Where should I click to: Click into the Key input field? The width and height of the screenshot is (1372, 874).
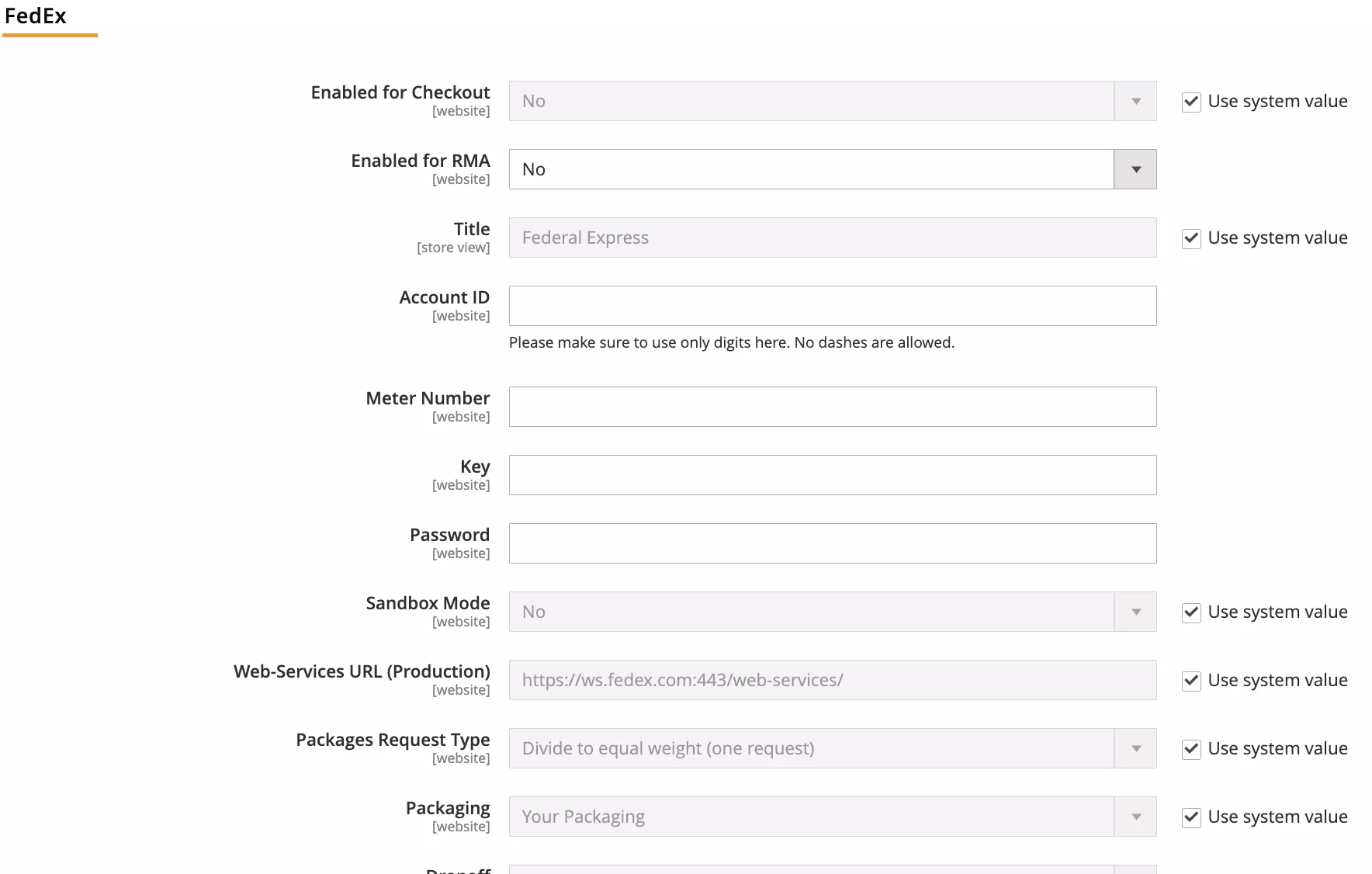pyautogui.click(x=832, y=475)
